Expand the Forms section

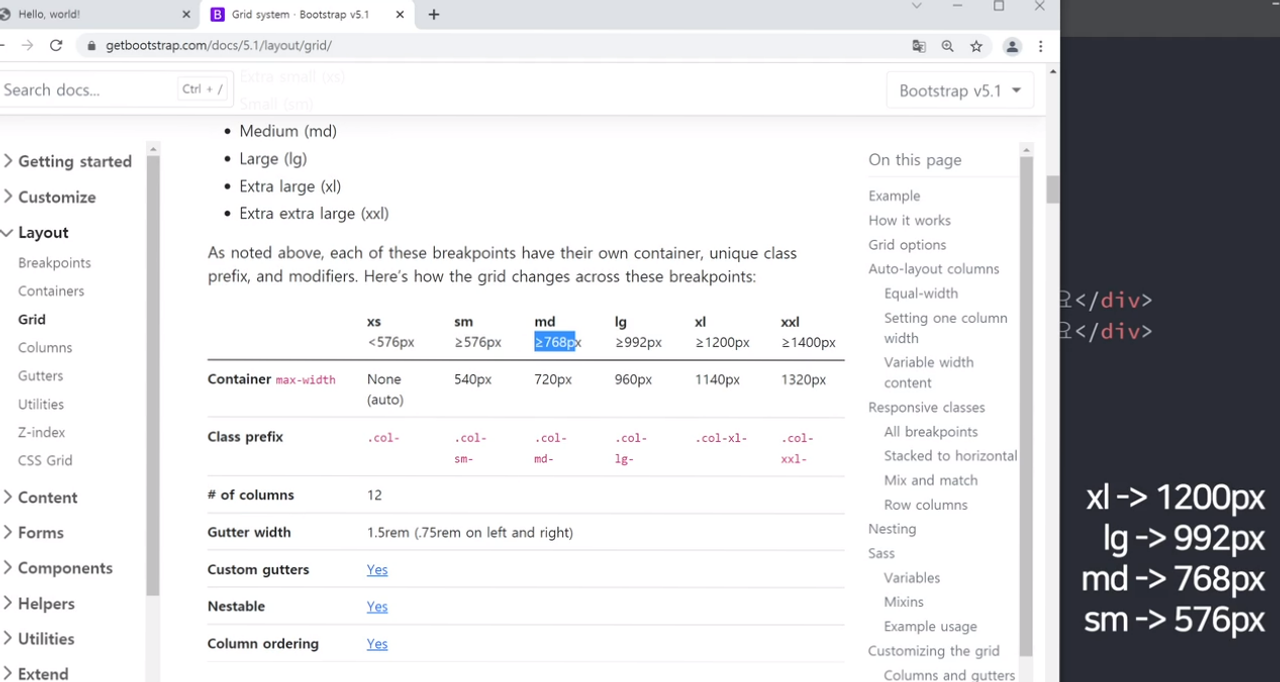pyautogui.click(x=33, y=533)
